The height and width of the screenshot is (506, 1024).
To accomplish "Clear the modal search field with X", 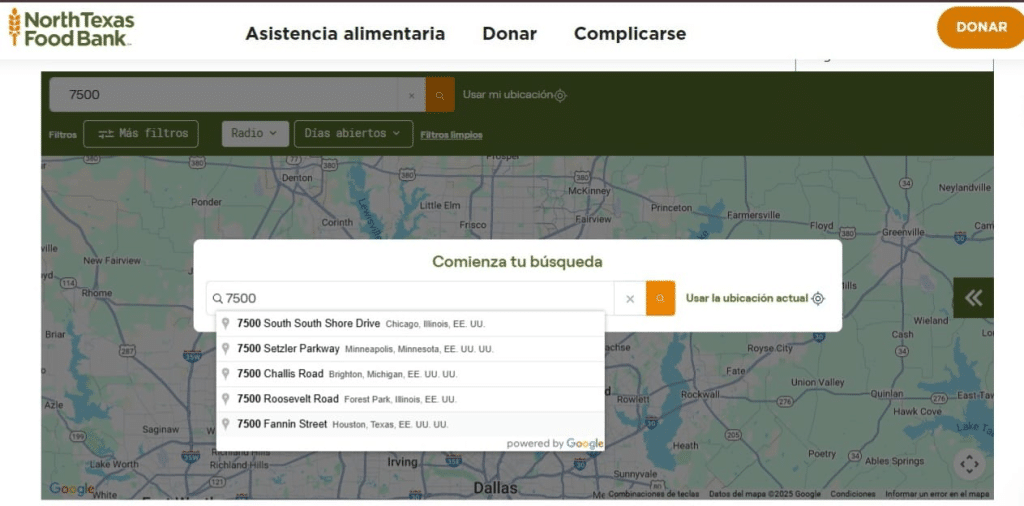I will tap(630, 298).
